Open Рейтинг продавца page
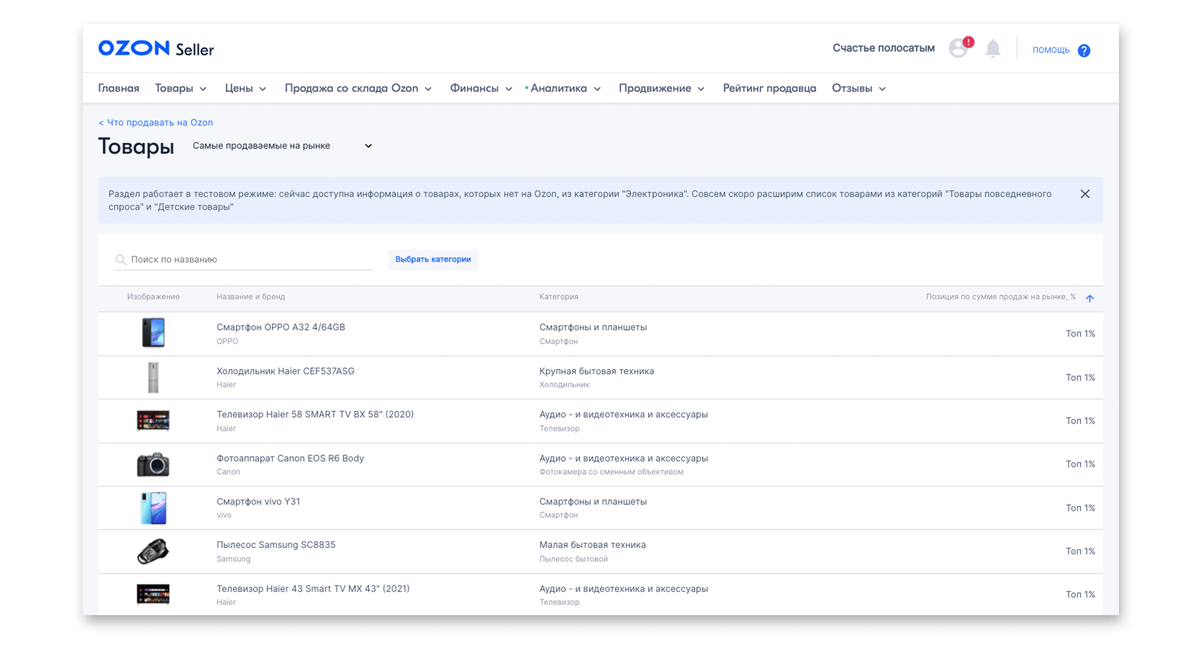The width and height of the screenshot is (1200, 653). pos(769,88)
